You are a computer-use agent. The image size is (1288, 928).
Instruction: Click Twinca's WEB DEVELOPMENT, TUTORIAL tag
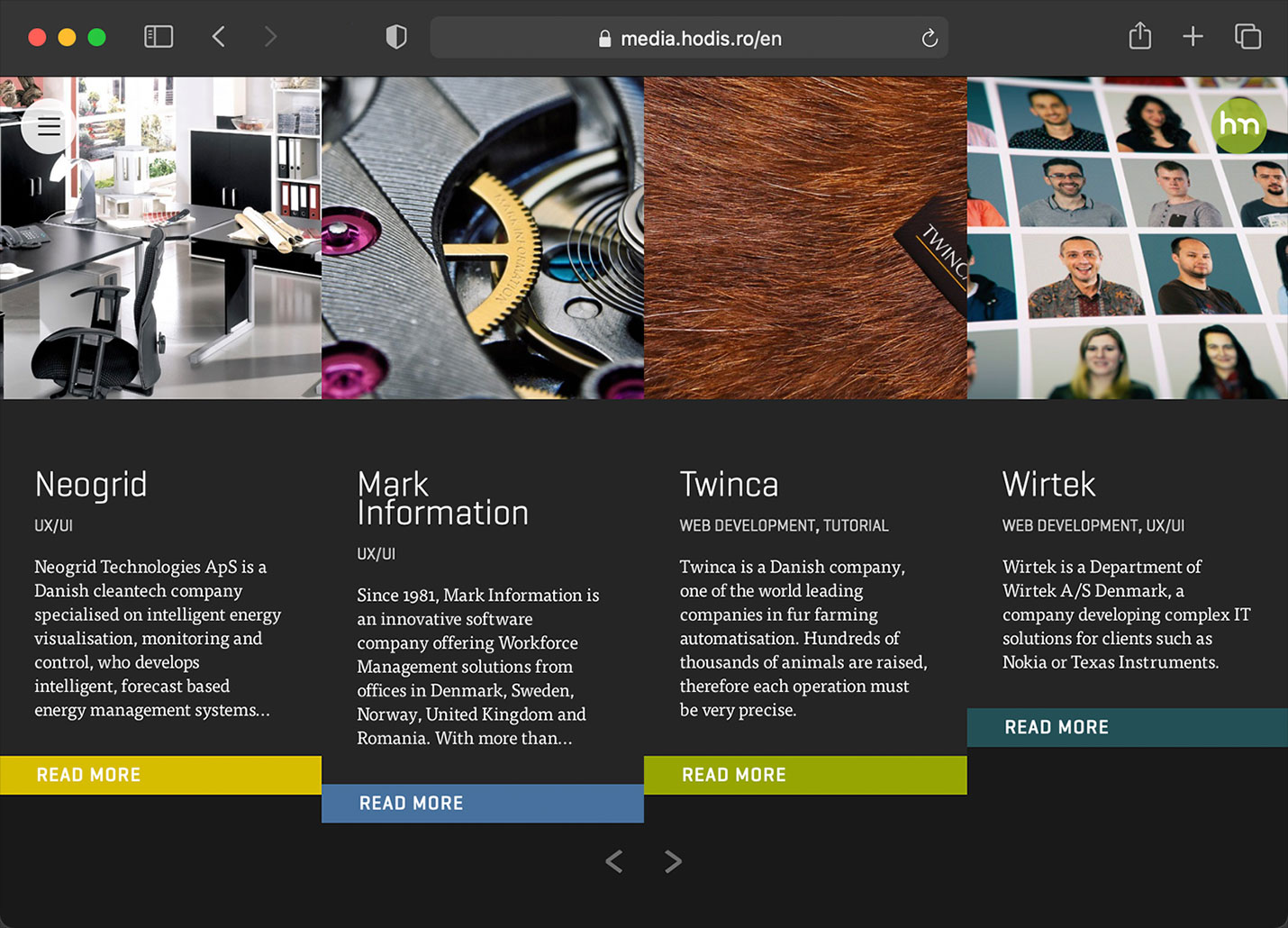(784, 525)
